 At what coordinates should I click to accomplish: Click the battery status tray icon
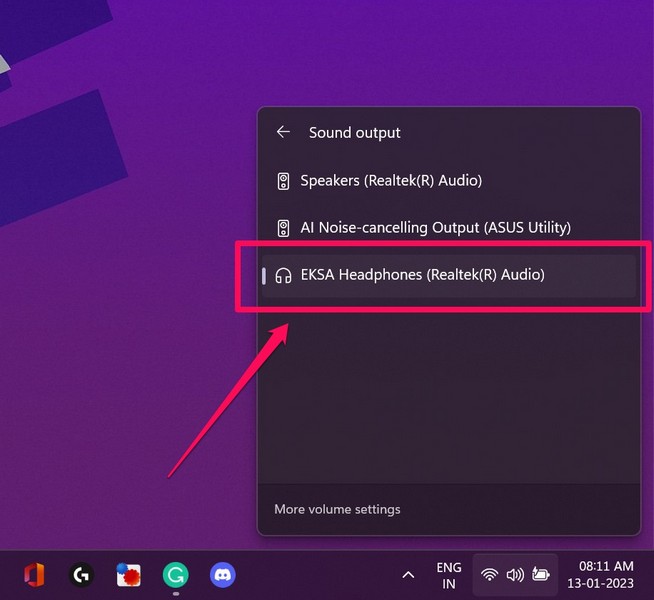tap(541, 575)
